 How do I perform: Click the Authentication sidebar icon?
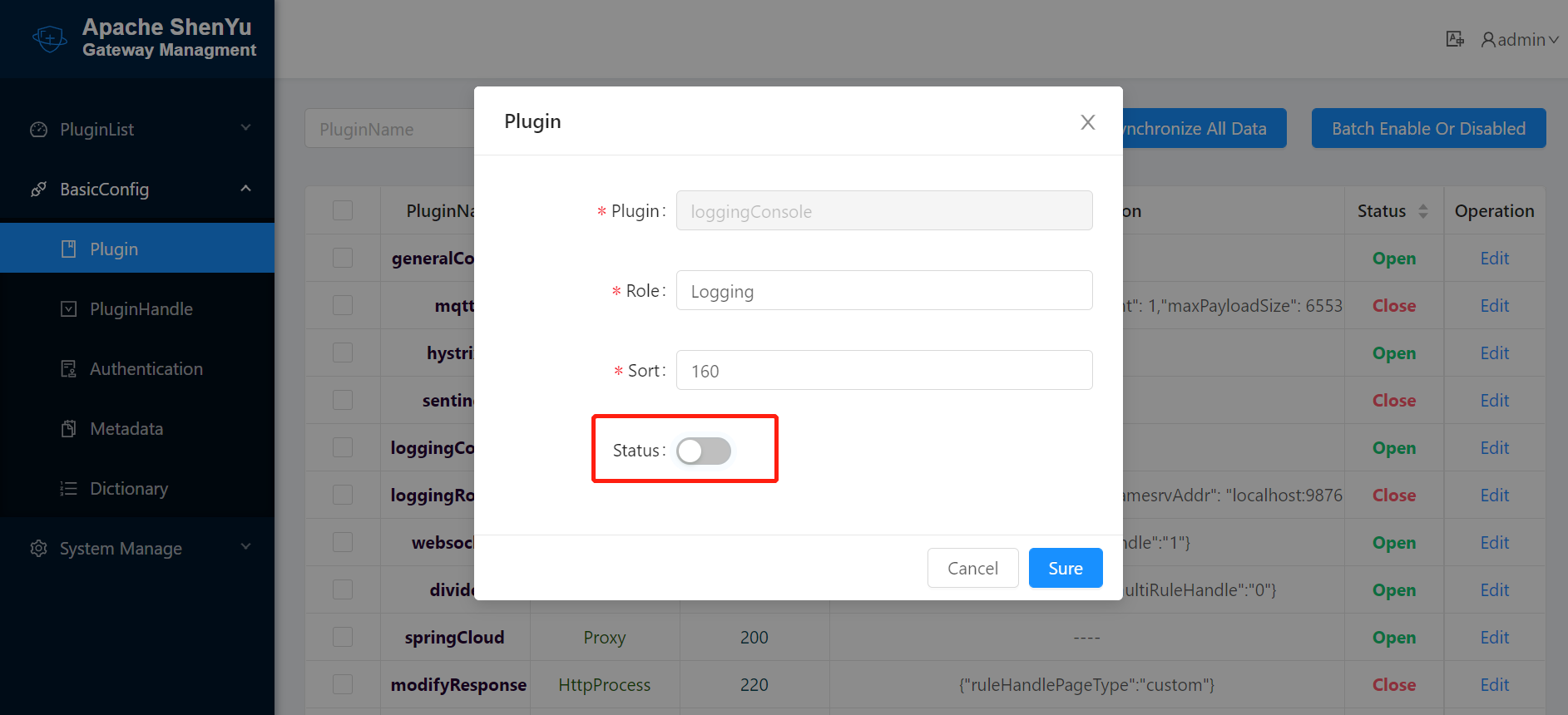[69, 369]
